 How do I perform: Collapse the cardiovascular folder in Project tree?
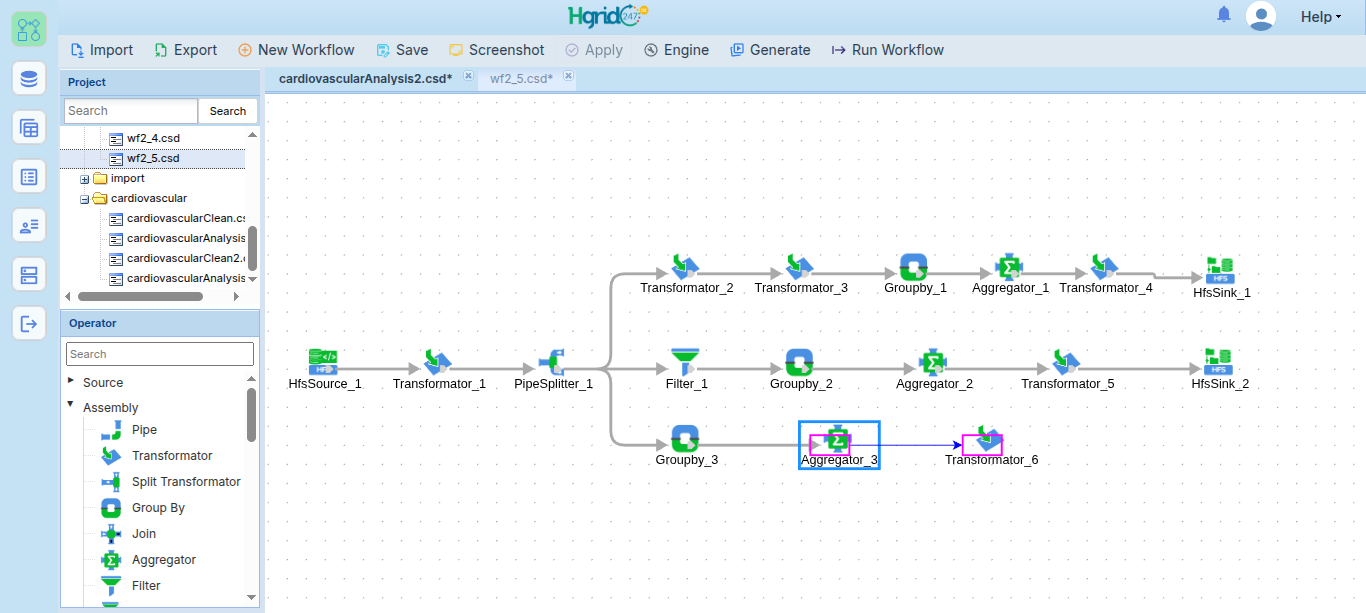[x=85, y=199]
